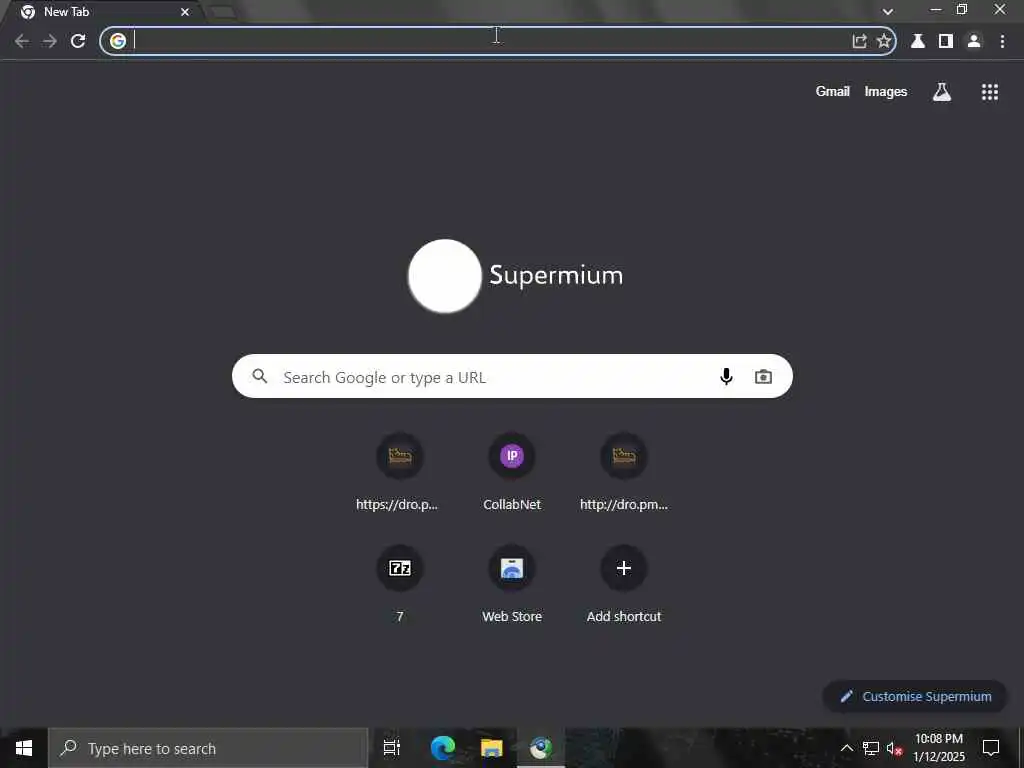Open site info via Google icon in address bar
The width and height of the screenshot is (1024, 768).
tap(118, 41)
